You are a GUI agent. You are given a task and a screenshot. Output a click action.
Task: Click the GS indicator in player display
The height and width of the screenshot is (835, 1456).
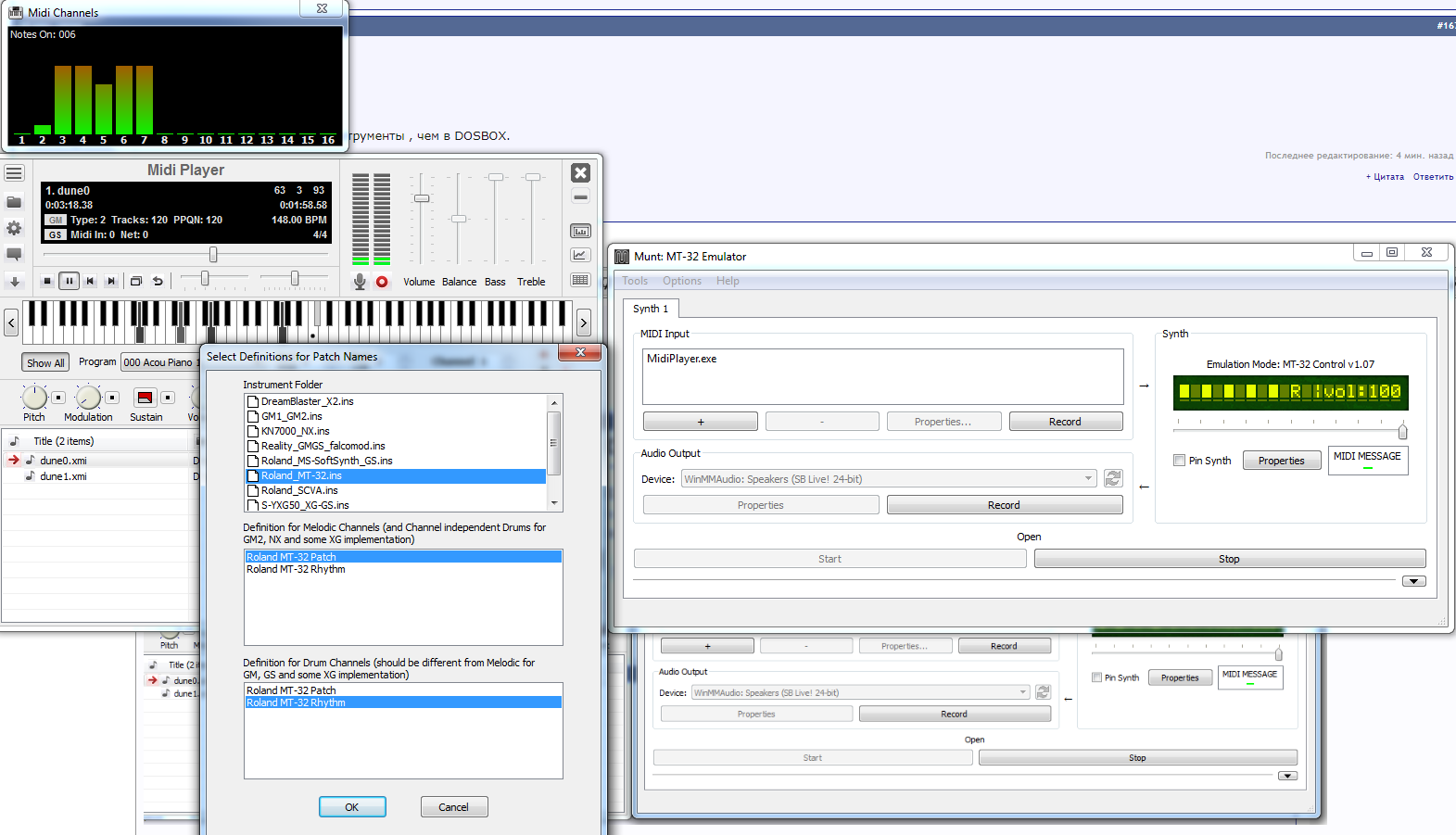(x=56, y=234)
